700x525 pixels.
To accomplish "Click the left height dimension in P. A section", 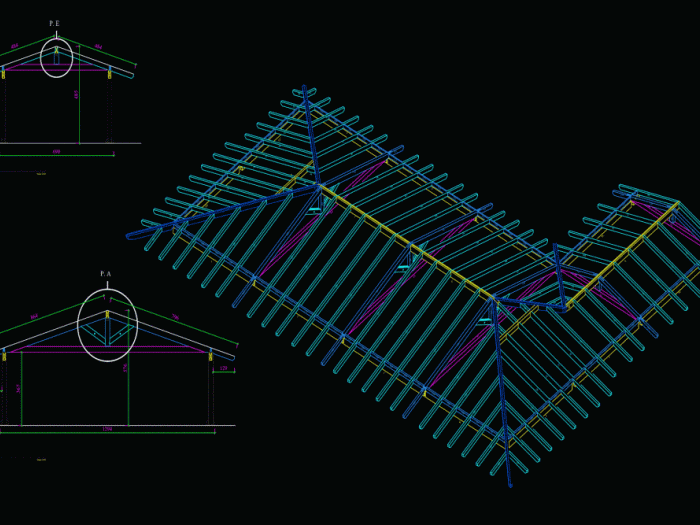I will point(19,387).
